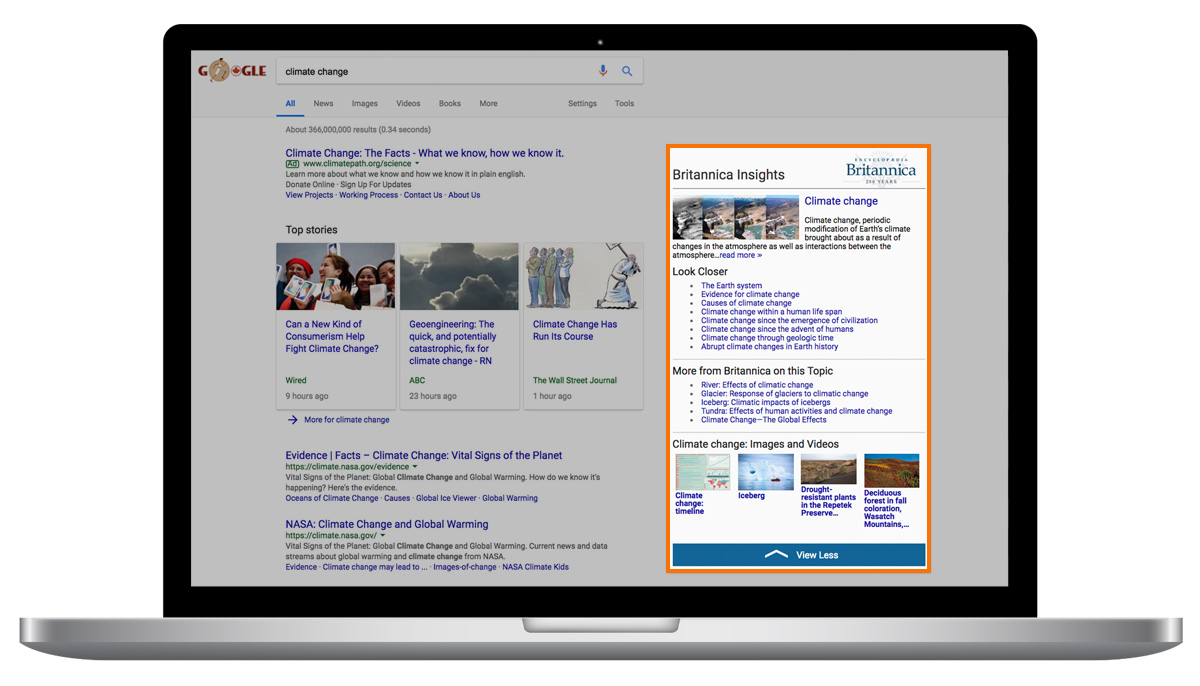The height and width of the screenshot is (686, 1200).
Task: Open NASA Climate Kids sitelink
Action: pos(535,567)
